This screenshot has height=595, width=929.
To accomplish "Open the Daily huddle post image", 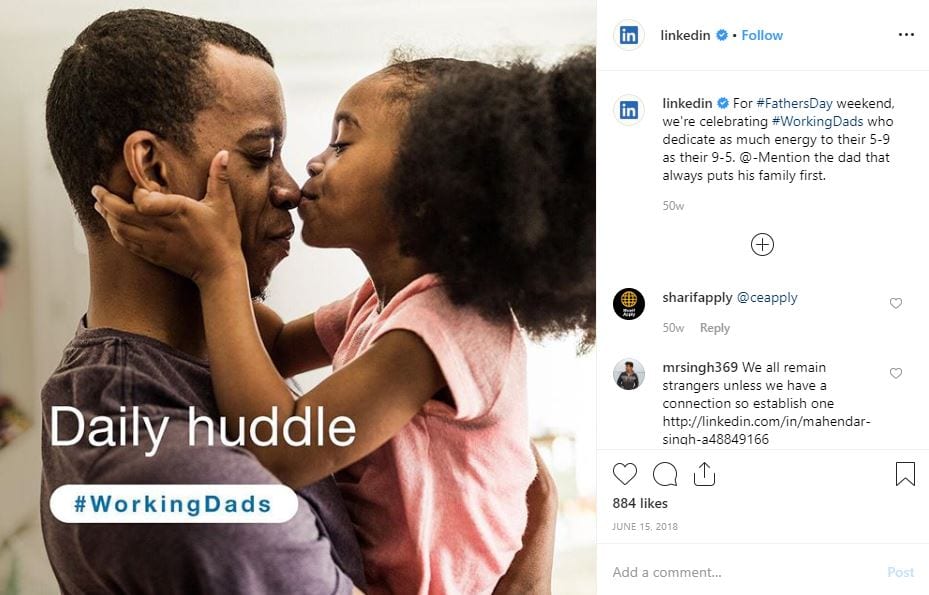I will (x=298, y=298).
